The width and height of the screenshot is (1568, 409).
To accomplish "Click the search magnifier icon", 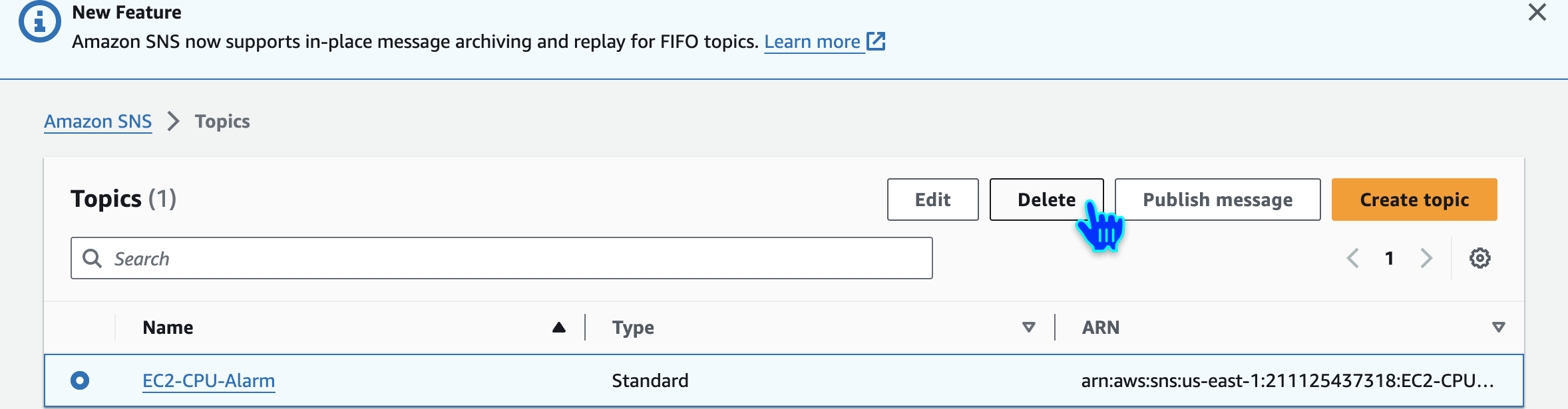I will tap(92, 258).
